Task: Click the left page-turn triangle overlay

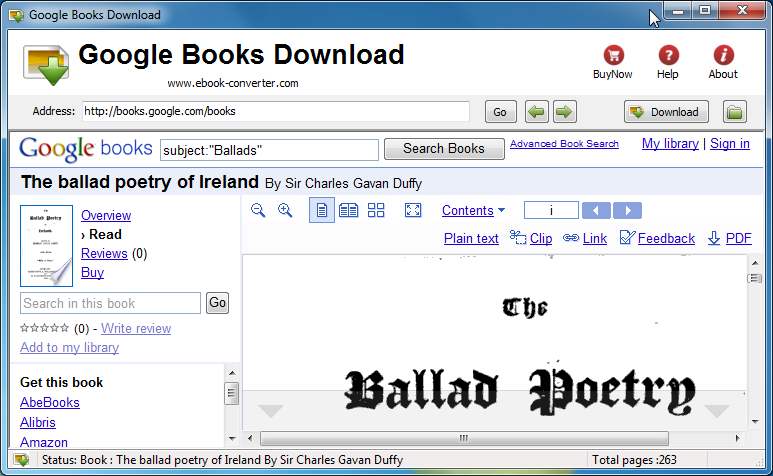Action: click(271, 410)
